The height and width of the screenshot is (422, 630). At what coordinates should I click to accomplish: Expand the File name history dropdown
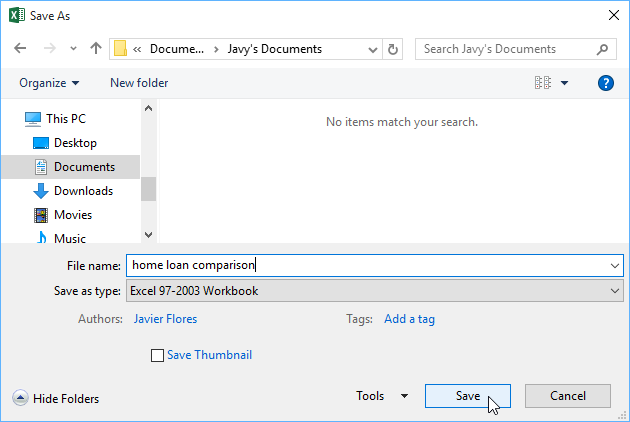pos(614,266)
